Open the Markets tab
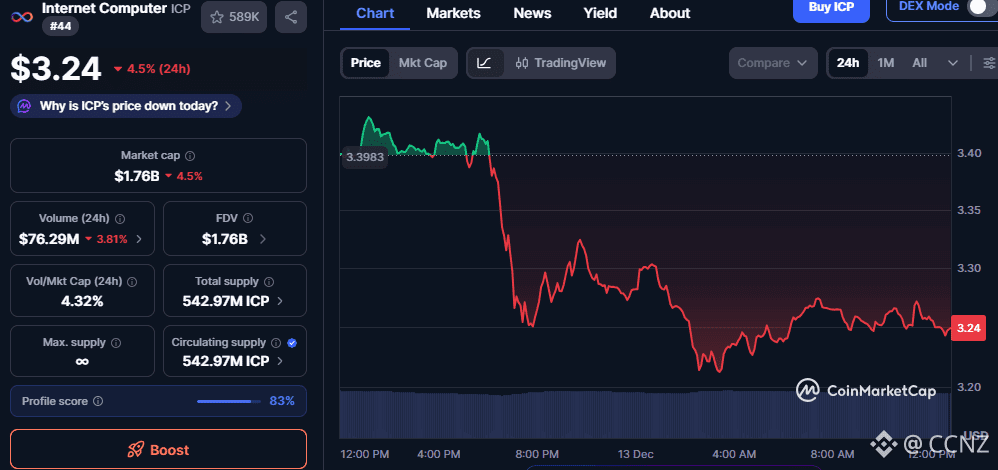Viewport: 998px width, 470px height. (x=453, y=13)
